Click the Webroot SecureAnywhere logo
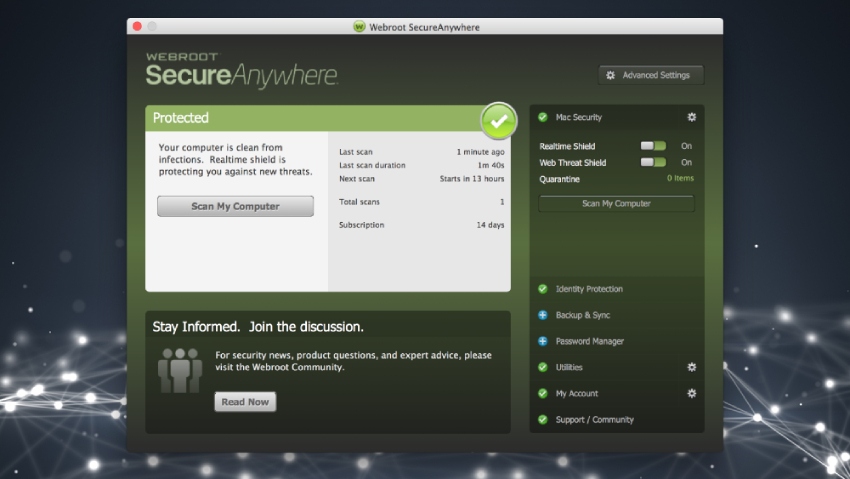The height and width of the screenshot is (479, 850). coord(241,70)
